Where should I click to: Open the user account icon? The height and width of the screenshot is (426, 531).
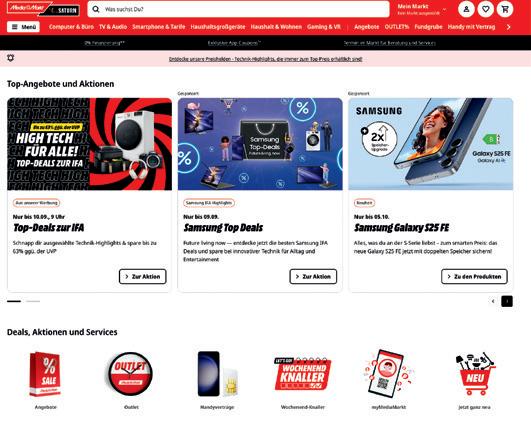[x=466, y=9]
